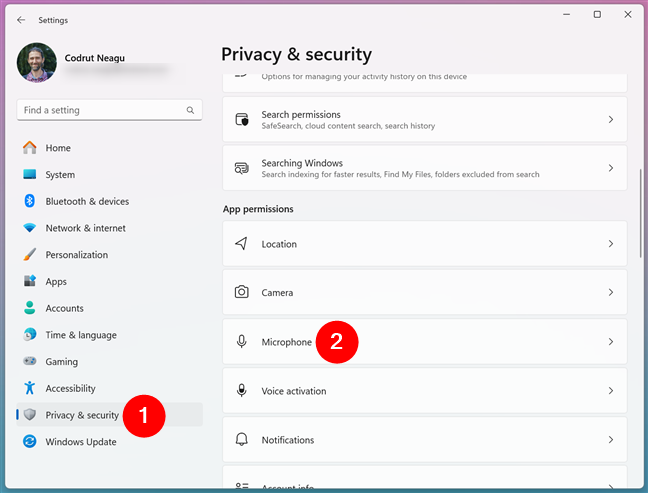Click the Find a setting search field
This screenshot has height=493, width=648.
[x=110, y=110]
